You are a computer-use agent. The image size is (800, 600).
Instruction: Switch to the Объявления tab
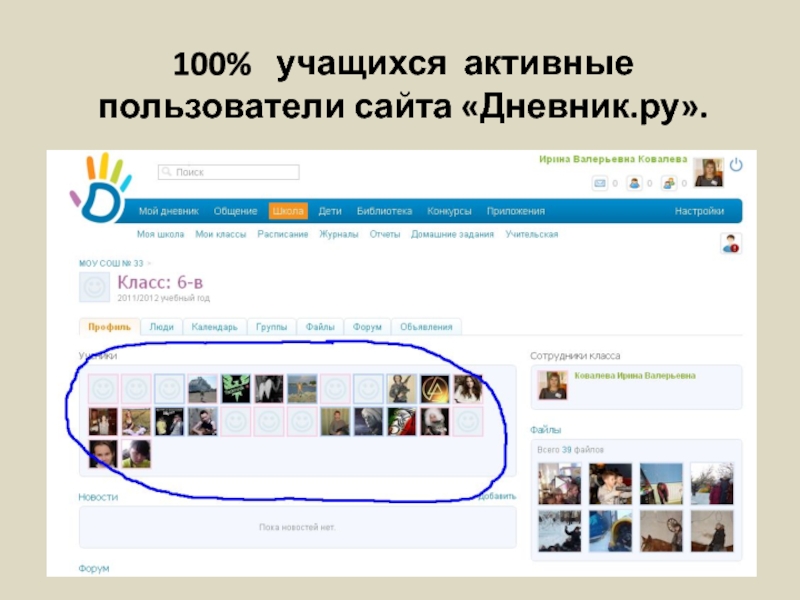426,327
